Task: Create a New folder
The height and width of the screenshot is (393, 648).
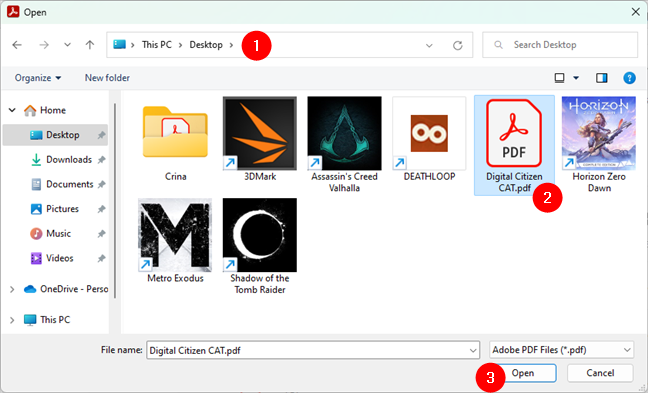Action: [x=107, y=78]
